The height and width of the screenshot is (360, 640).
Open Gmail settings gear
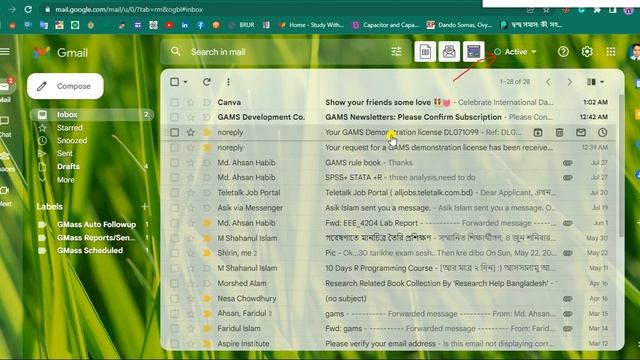click(587, 51)
